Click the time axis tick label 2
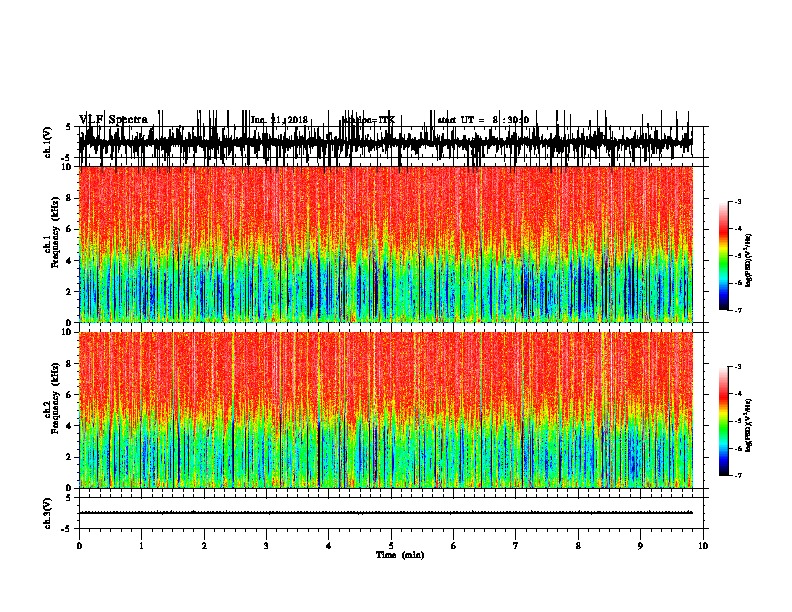792x612 pixels. point(204,546)
